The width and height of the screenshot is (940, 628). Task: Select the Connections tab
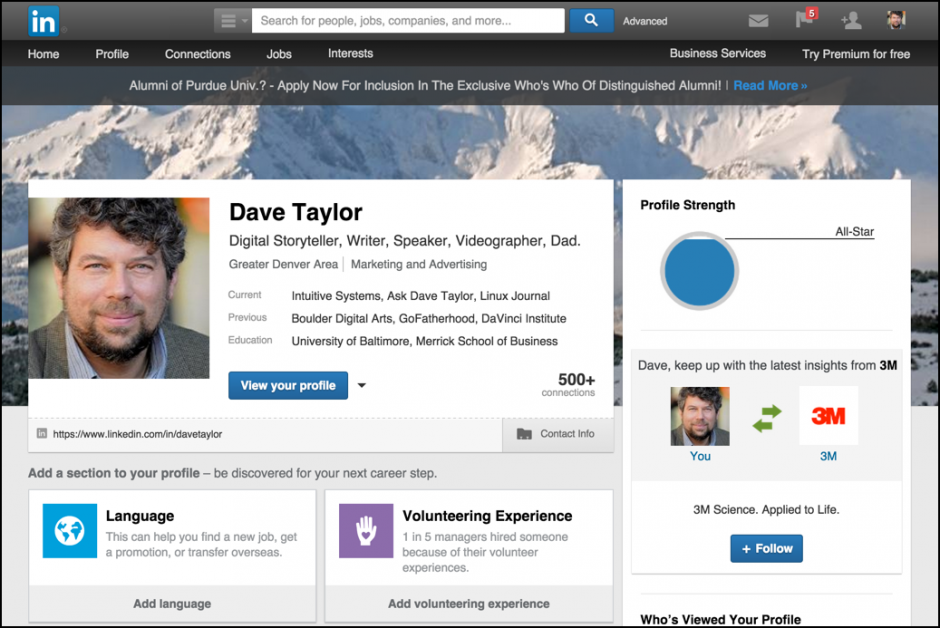pos(197,54)
